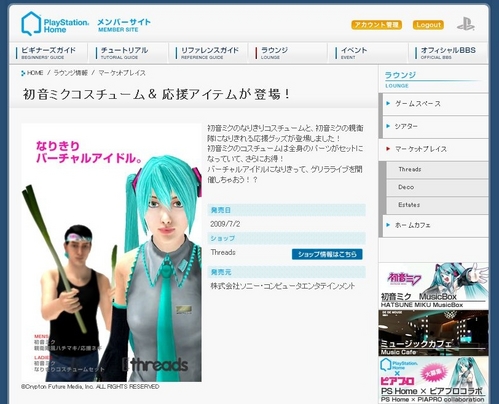Image resolution: width=499 pixels, height=404 pixels.
Task: Click the release date 2009/7/2
Action: pos(225,224)
